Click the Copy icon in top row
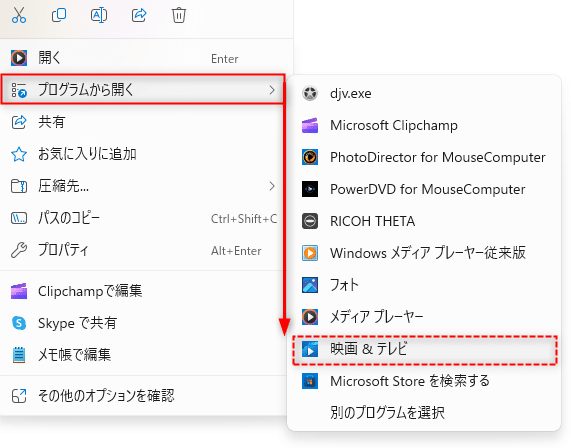Image resolution: width=571 pixels, height=448 pixels. click(59, 15)
